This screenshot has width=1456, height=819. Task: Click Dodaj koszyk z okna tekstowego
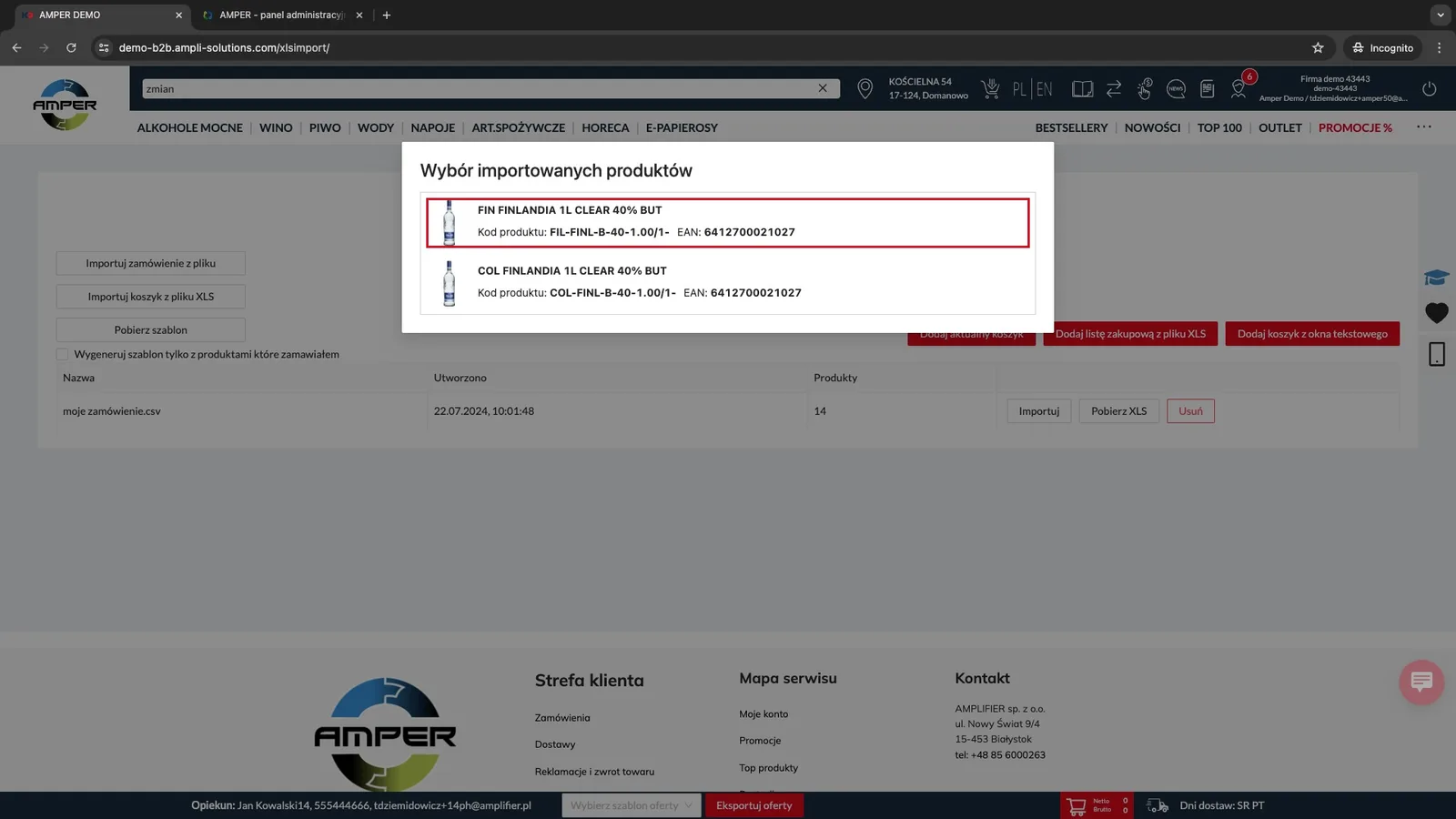point(1312,334)
